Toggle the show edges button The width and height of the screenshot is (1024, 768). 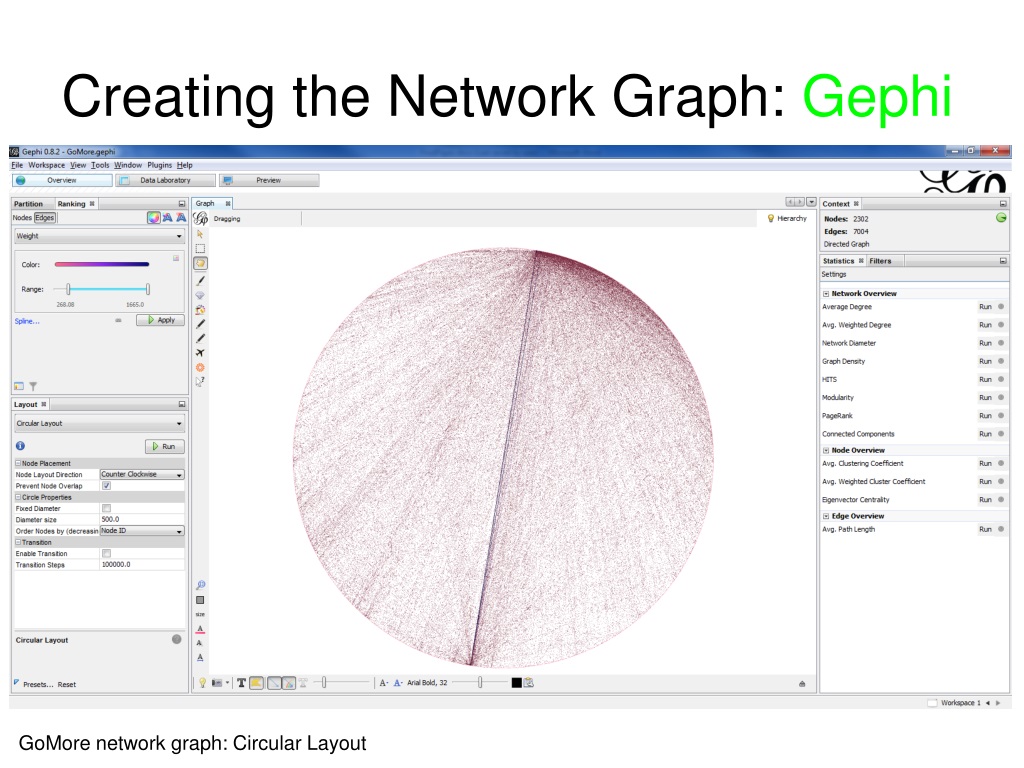274,683
